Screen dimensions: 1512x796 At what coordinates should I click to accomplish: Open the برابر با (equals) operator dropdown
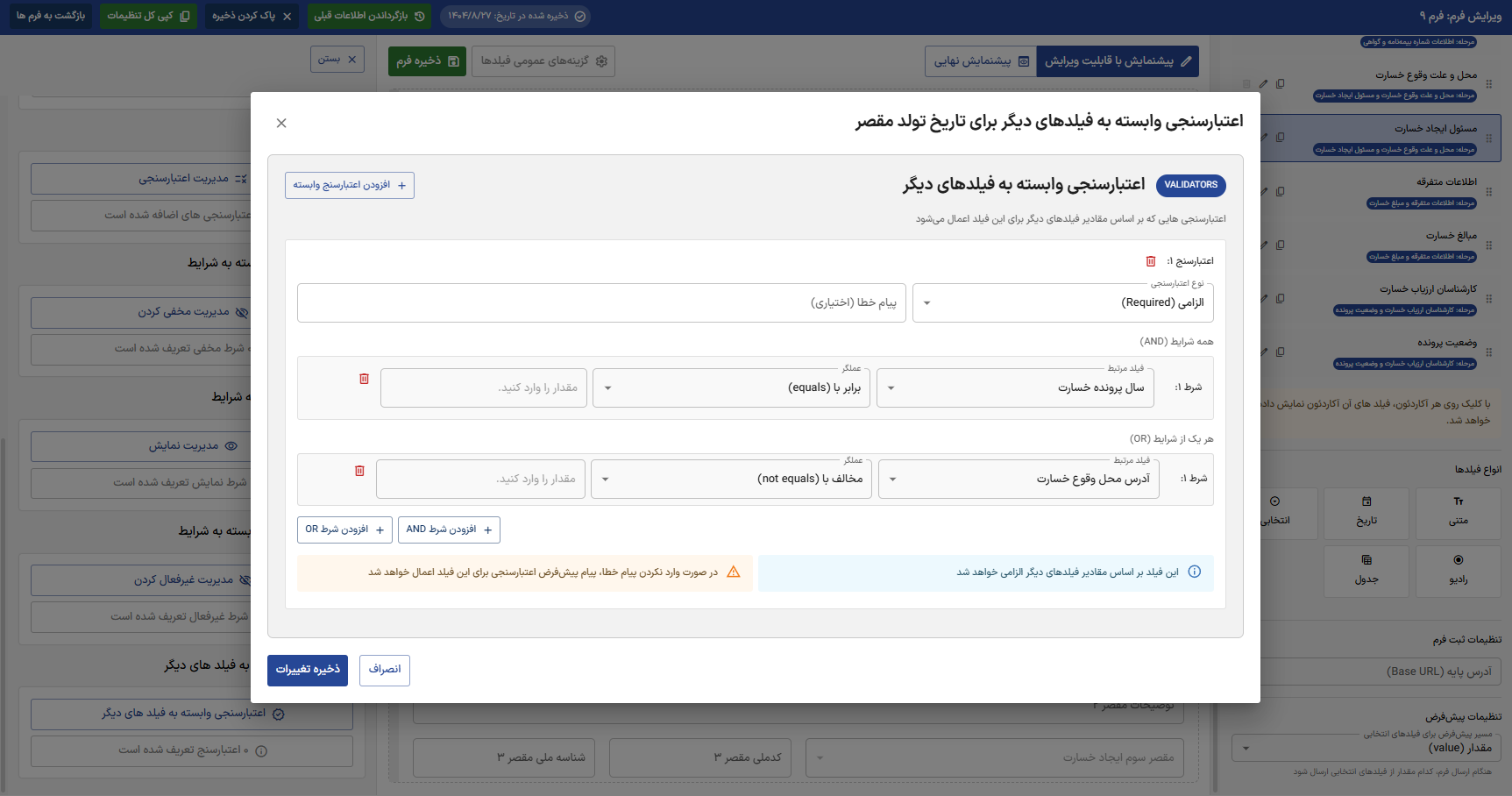click(732, 387)
